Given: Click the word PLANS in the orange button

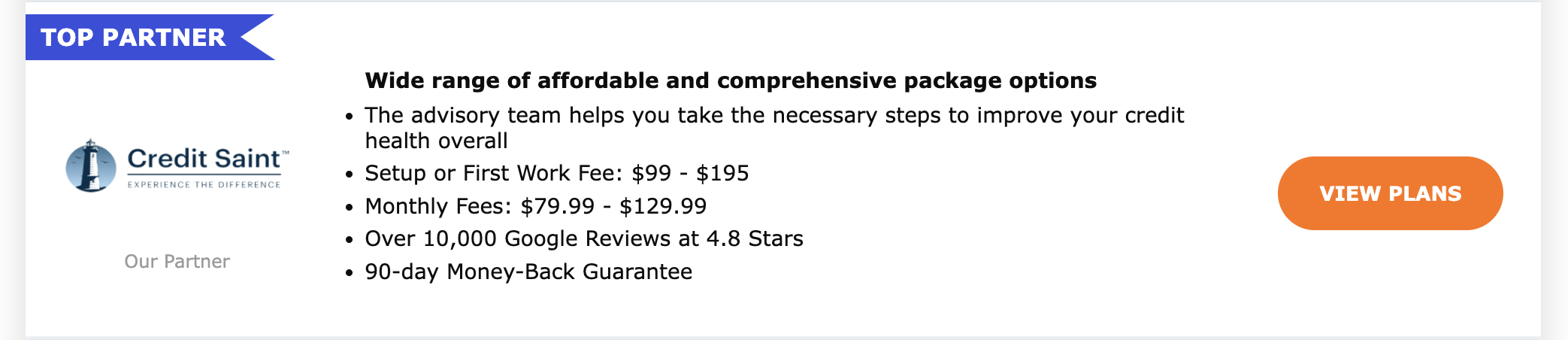Looking at the screenshot, I should [1425, 193].
